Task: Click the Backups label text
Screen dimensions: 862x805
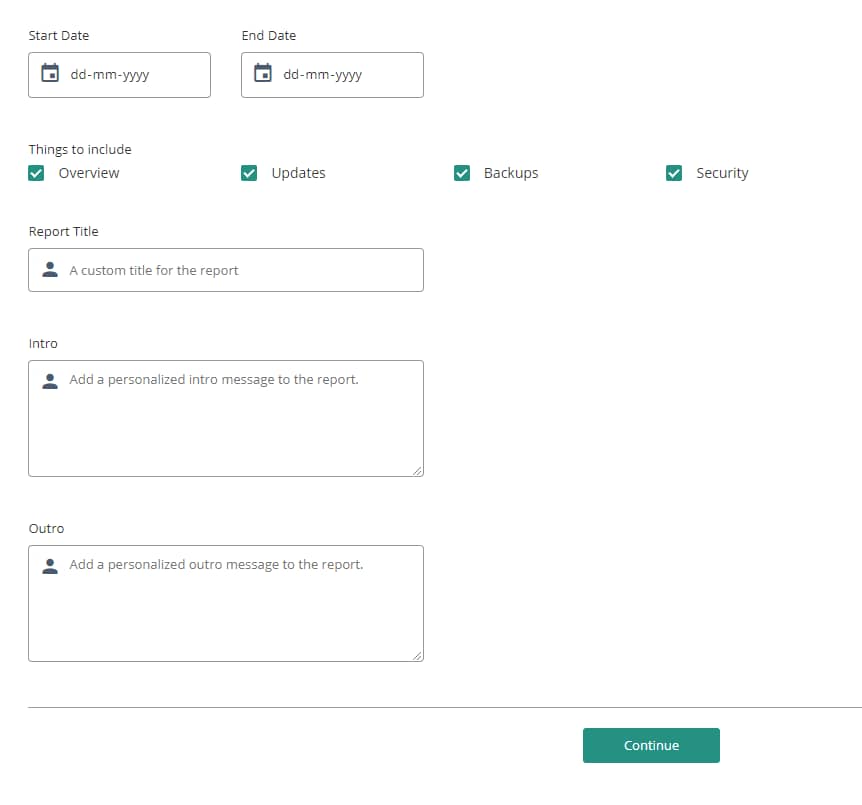Action: click(x=511, y=173)
